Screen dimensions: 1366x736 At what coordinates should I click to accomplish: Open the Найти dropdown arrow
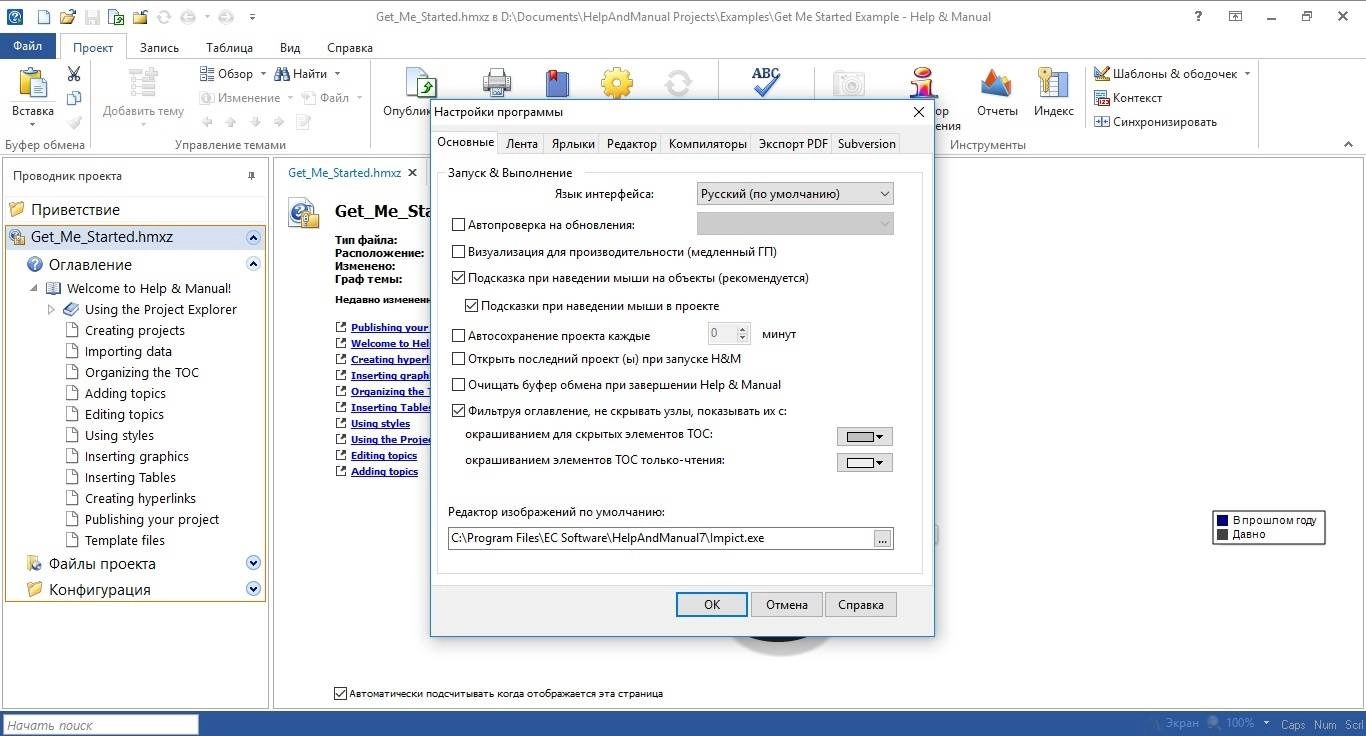(x=337, y=74)
